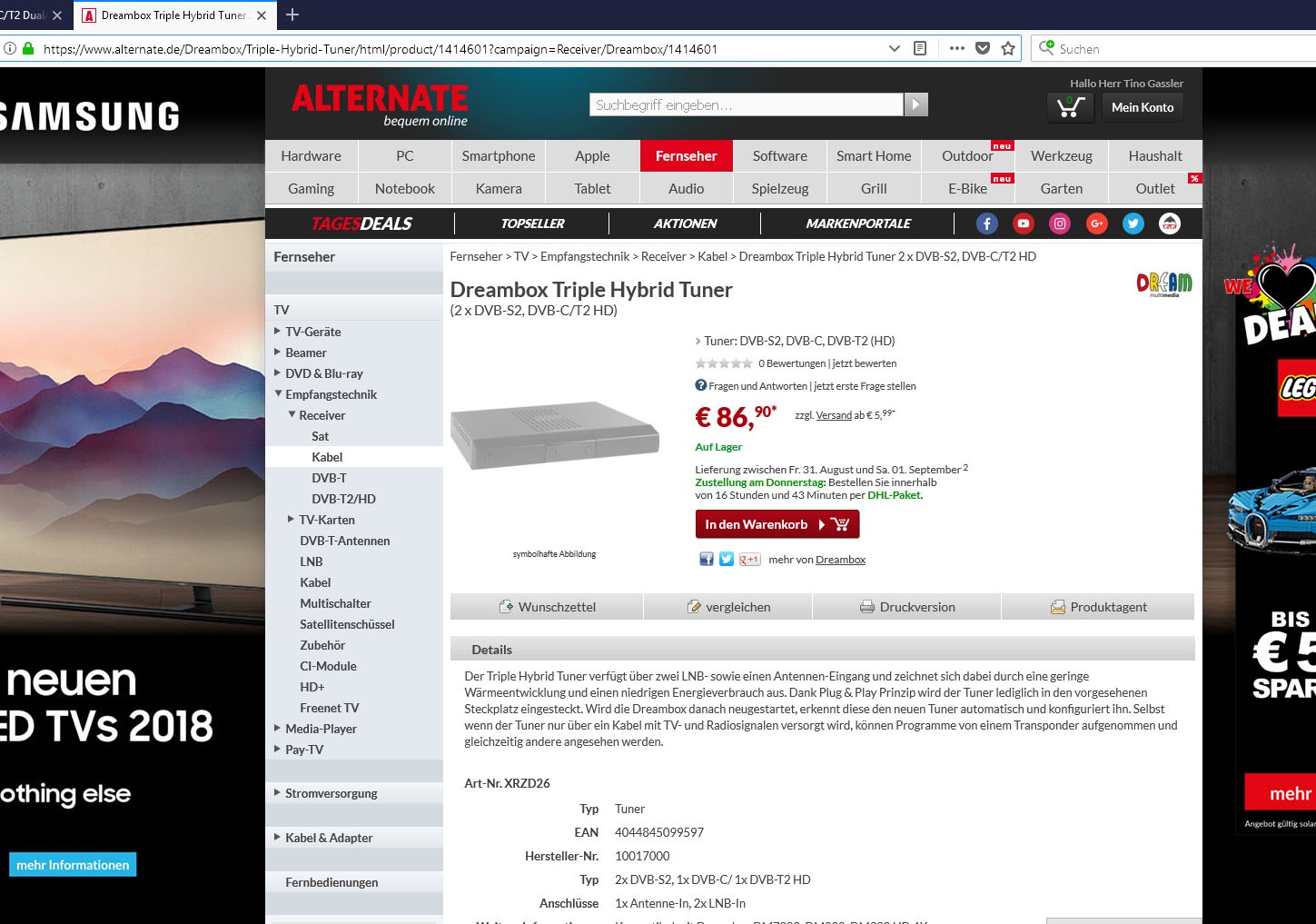Viewport: 1316px width, 924px height.
Task: Click the Dreambox manufacturer link
Action: point(840,560)
